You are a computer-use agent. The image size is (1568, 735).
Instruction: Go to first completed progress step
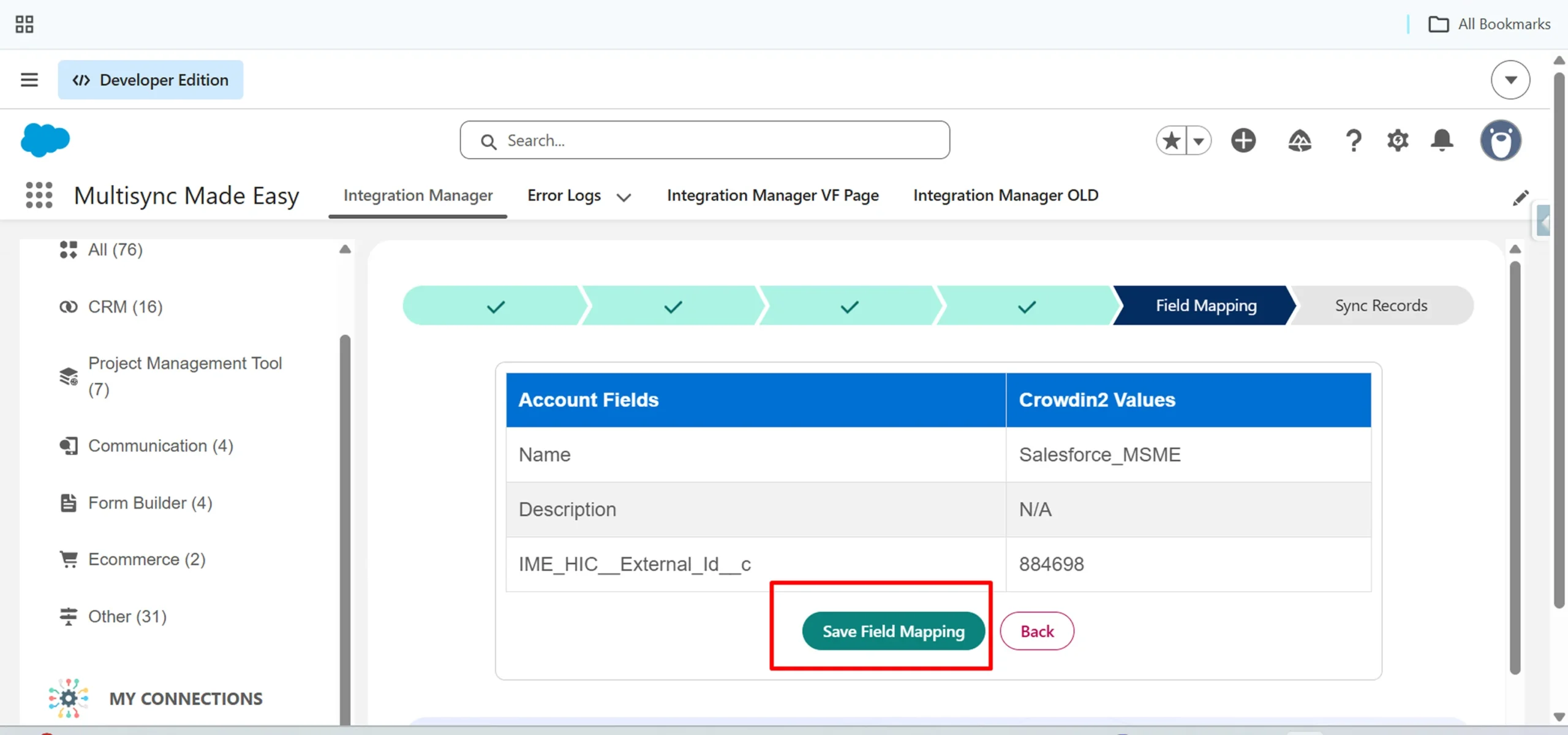pos(496,306)
